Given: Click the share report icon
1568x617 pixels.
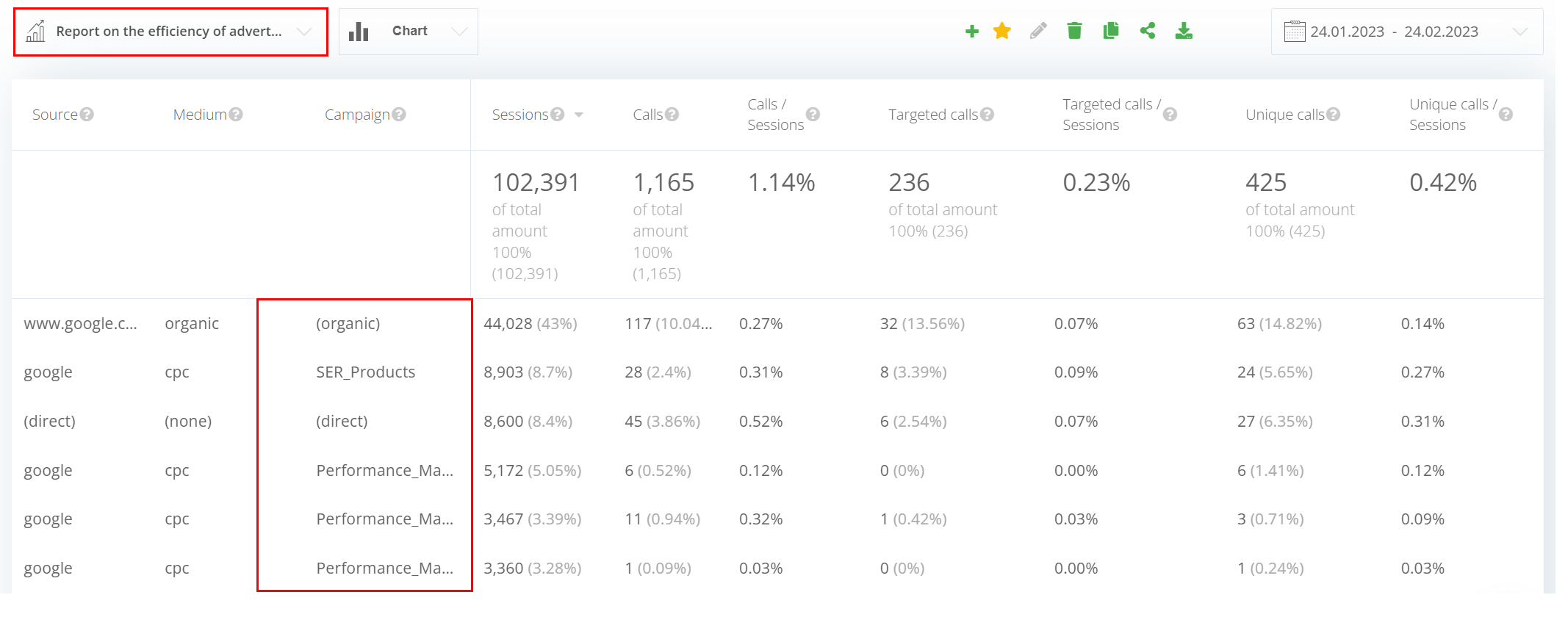Looking at the screenshot, I should tap(1148, 31).
